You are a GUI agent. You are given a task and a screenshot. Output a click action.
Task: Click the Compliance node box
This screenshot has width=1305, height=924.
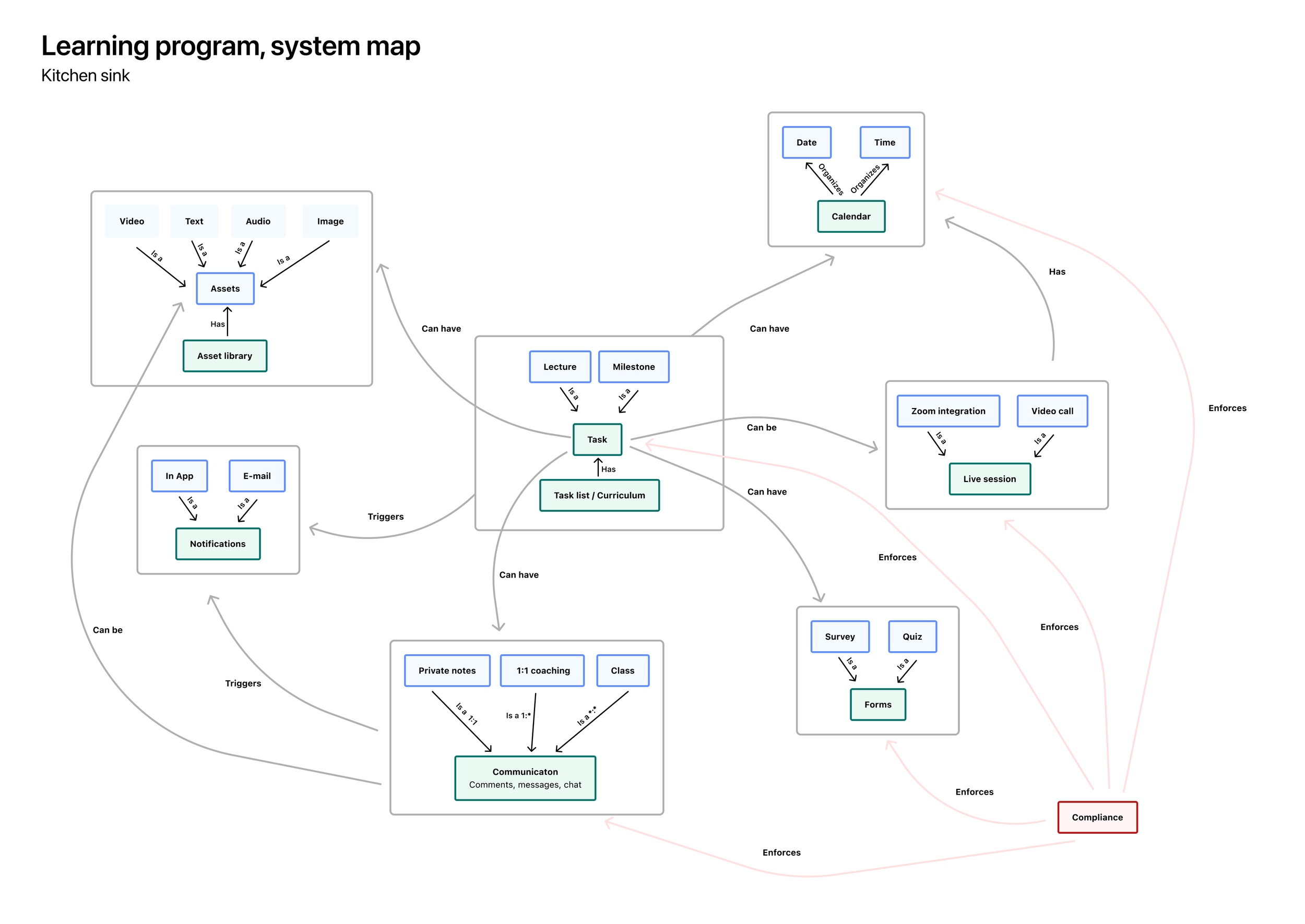[x=1097, y=817]
